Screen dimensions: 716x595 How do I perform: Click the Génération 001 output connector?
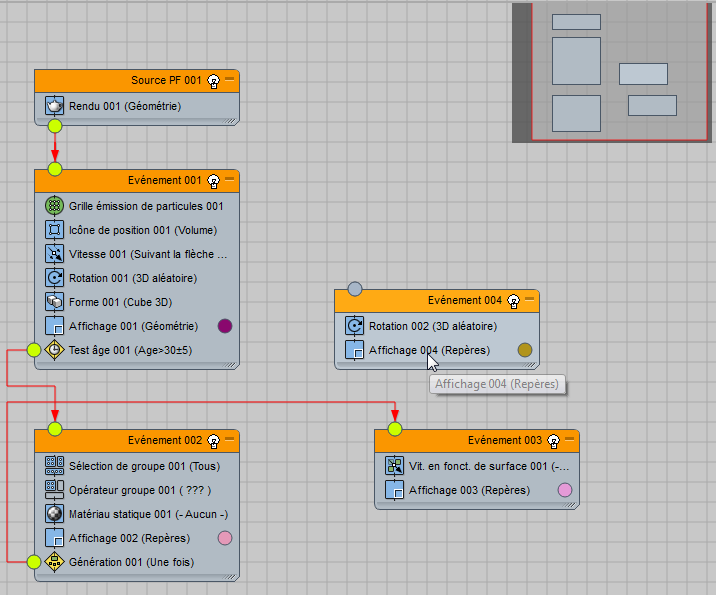click(x=34, y=562)
